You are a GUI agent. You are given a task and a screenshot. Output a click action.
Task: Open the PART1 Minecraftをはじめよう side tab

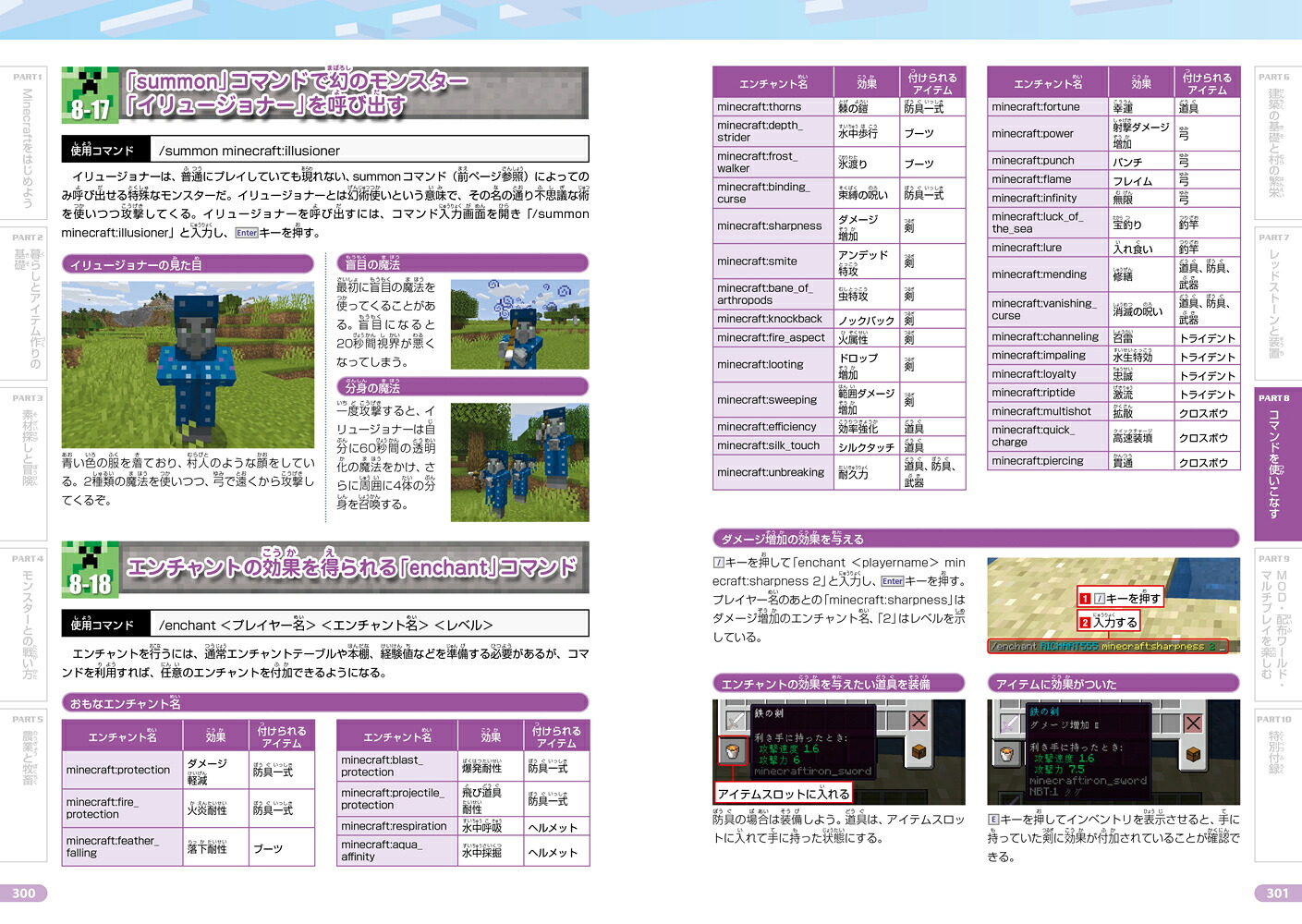pyautogui.click(x=23, y=143)
